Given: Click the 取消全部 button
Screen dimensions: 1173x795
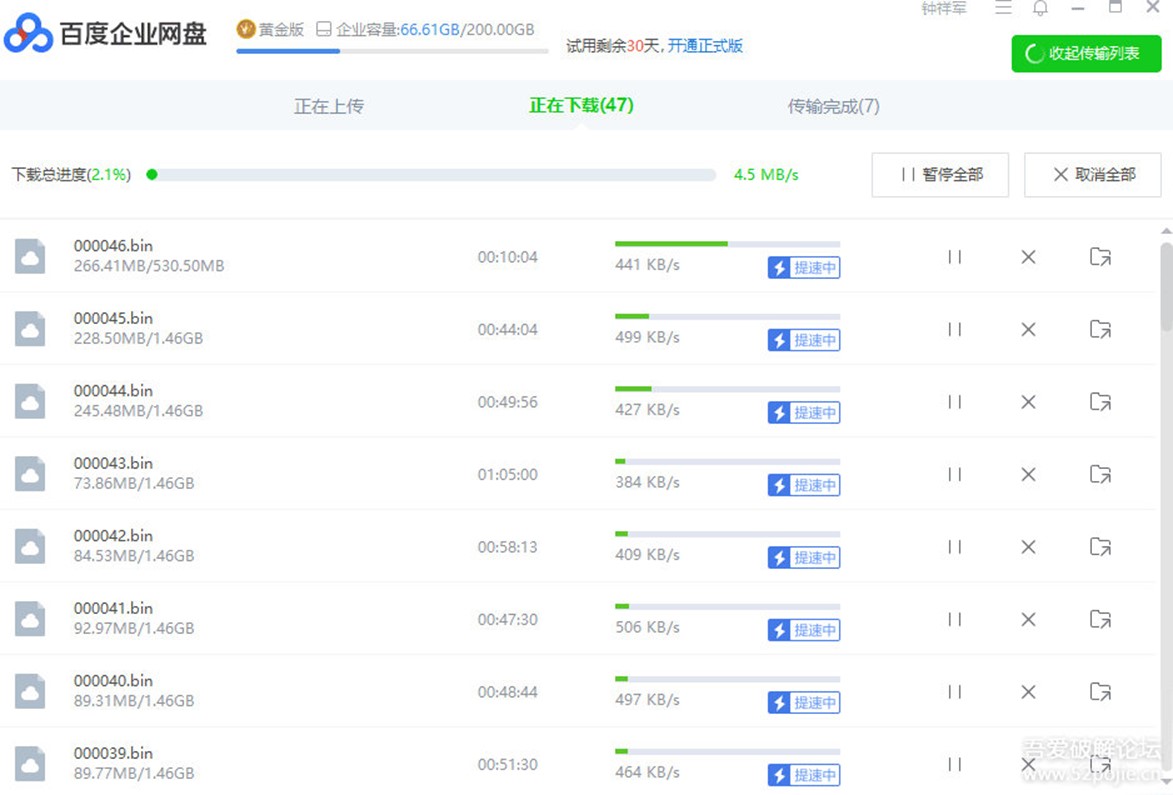Looking at the screenshot, I should (1092, 175).
